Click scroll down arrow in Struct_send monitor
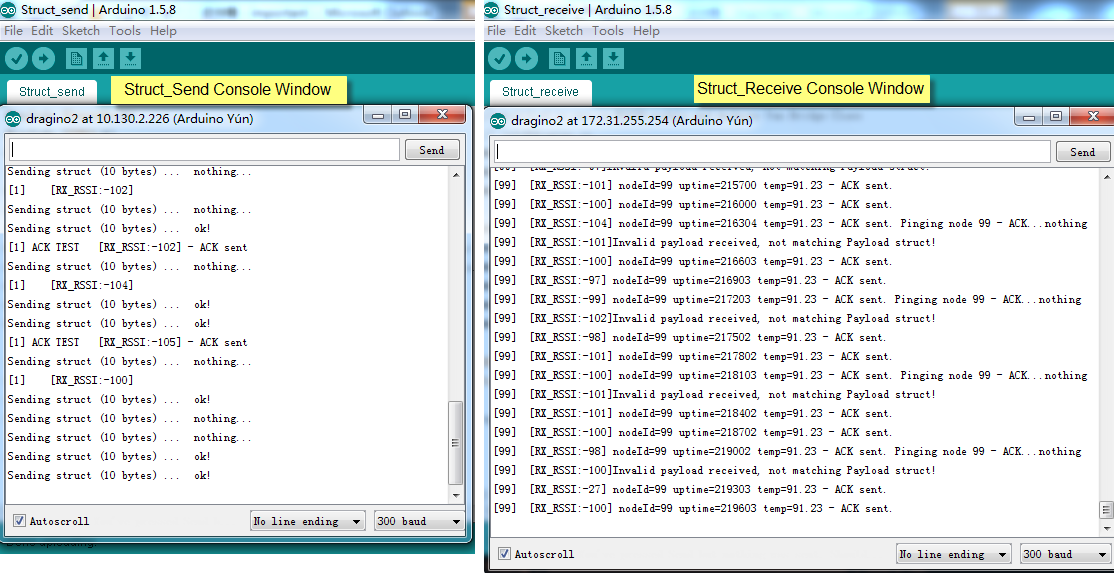This screenshot has height=573, width=1114. pos(456,496)
